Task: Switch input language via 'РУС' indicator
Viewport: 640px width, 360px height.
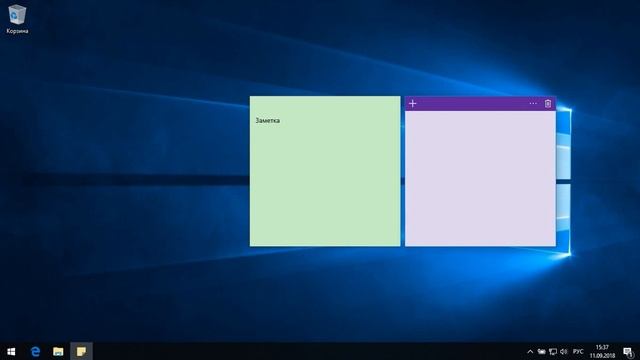Action: (x=578, y=351)
